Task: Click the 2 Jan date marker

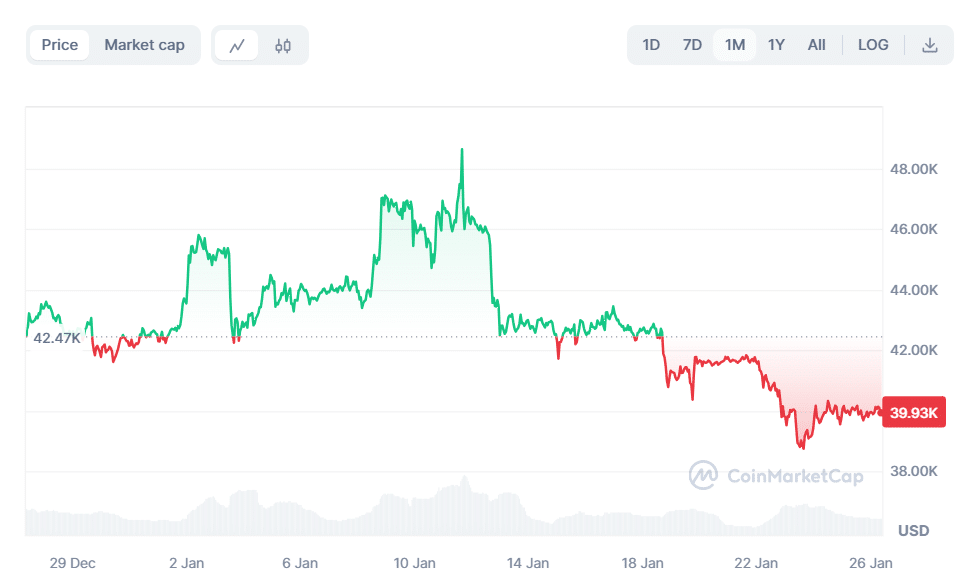Action: coord(187,563)
